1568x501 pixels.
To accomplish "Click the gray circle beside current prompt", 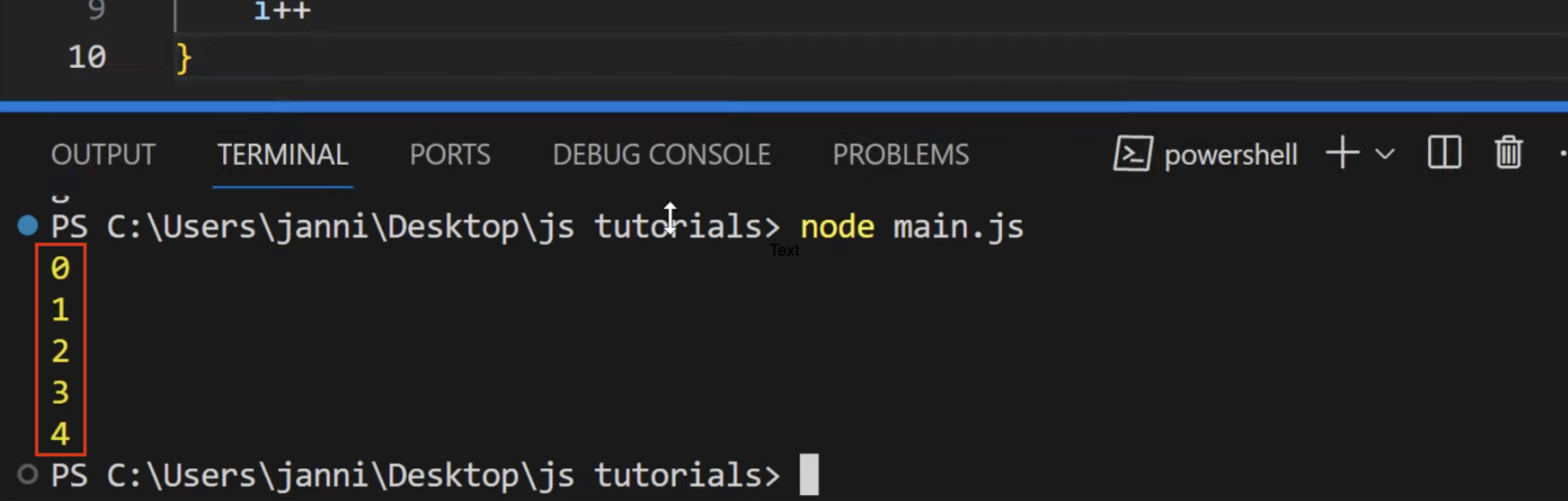I will 28,475.
